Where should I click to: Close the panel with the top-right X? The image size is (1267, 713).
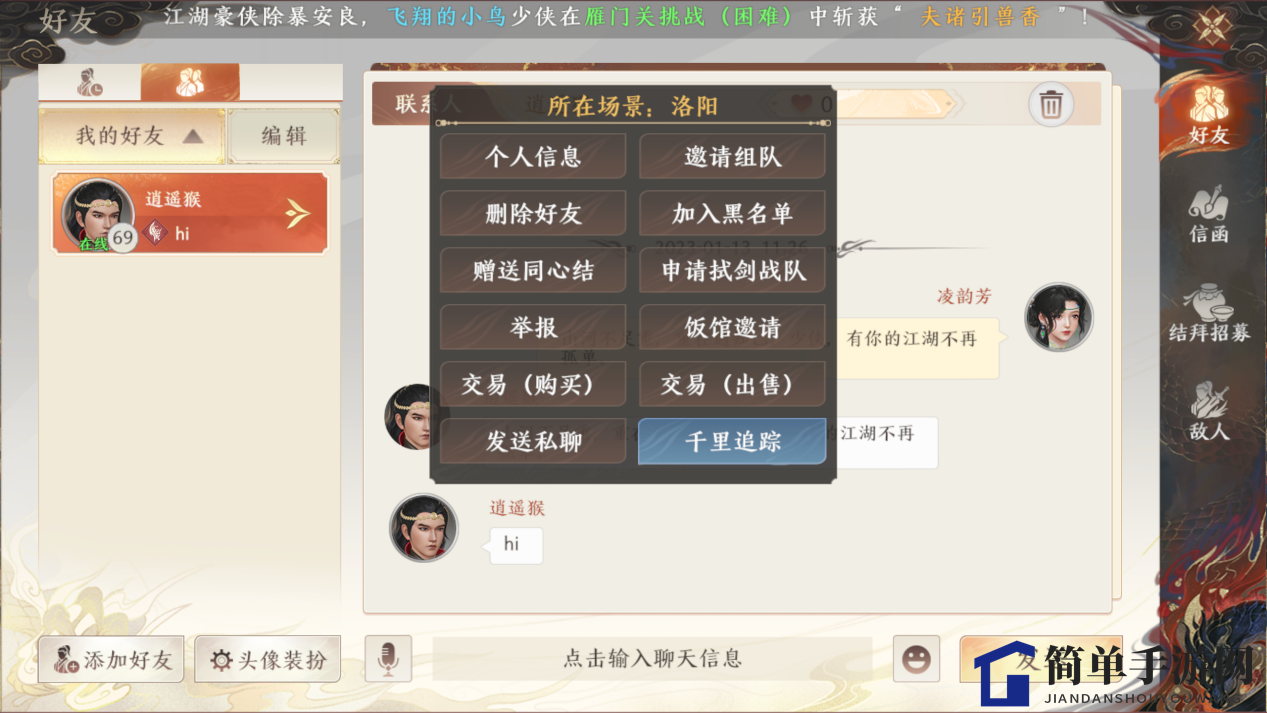point(1212,26)
